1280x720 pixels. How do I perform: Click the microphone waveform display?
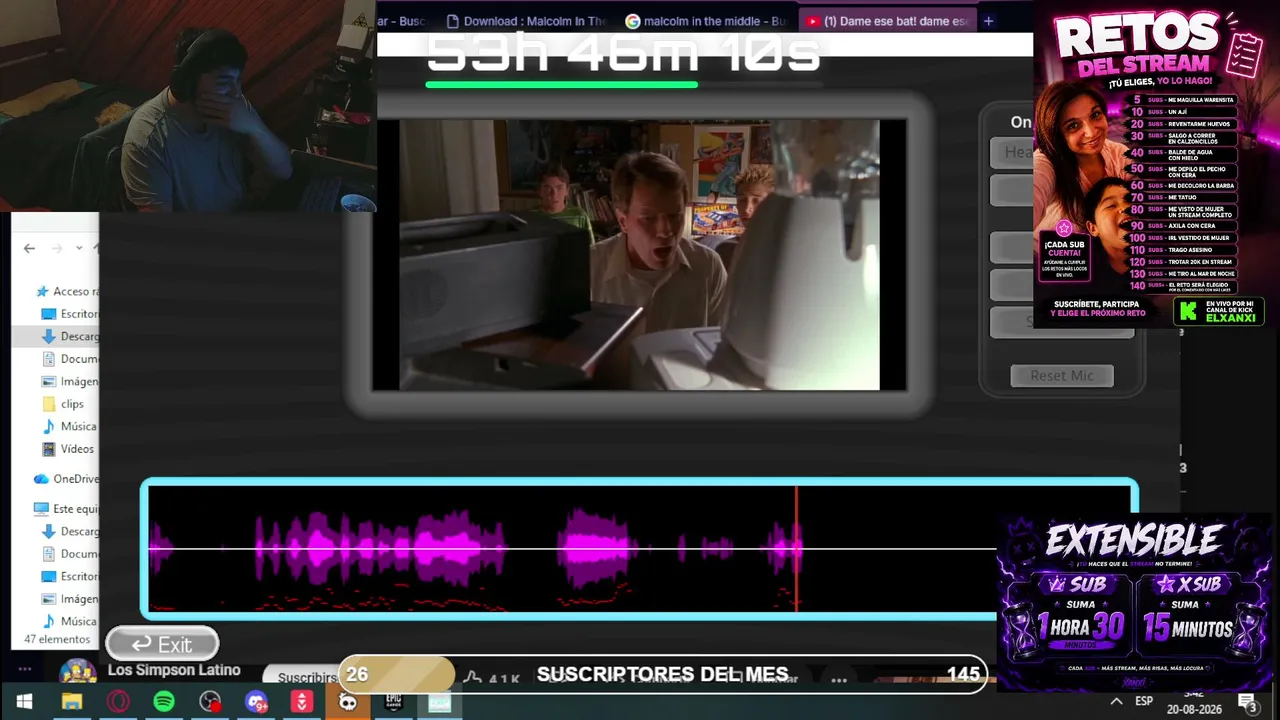coord(640,548)
